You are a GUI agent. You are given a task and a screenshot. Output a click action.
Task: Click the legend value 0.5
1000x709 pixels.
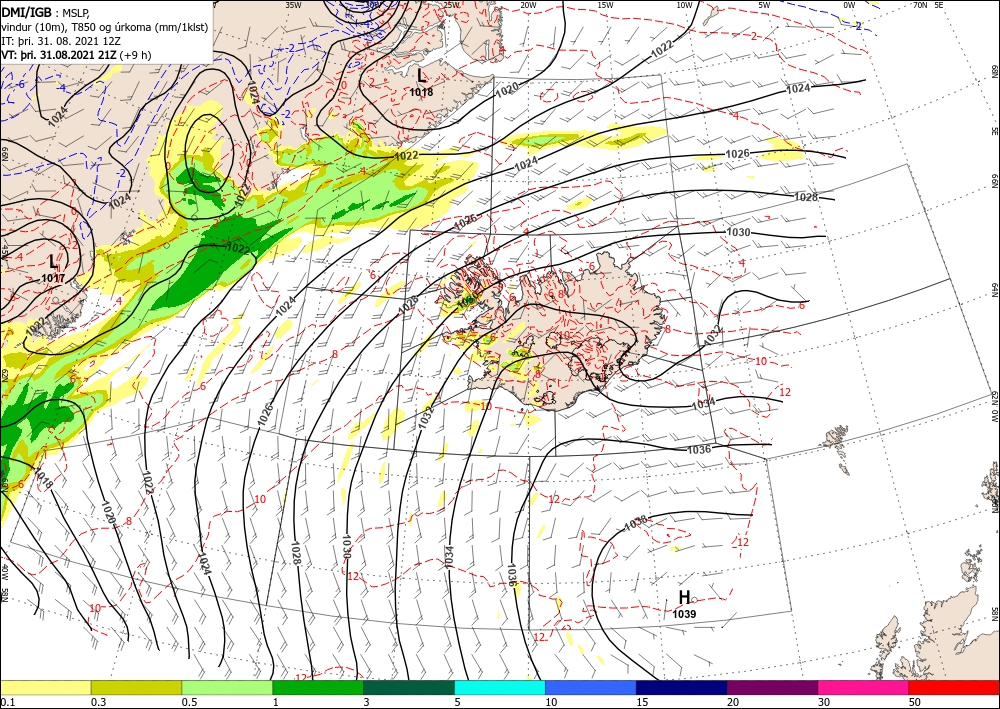coord(189,702)
